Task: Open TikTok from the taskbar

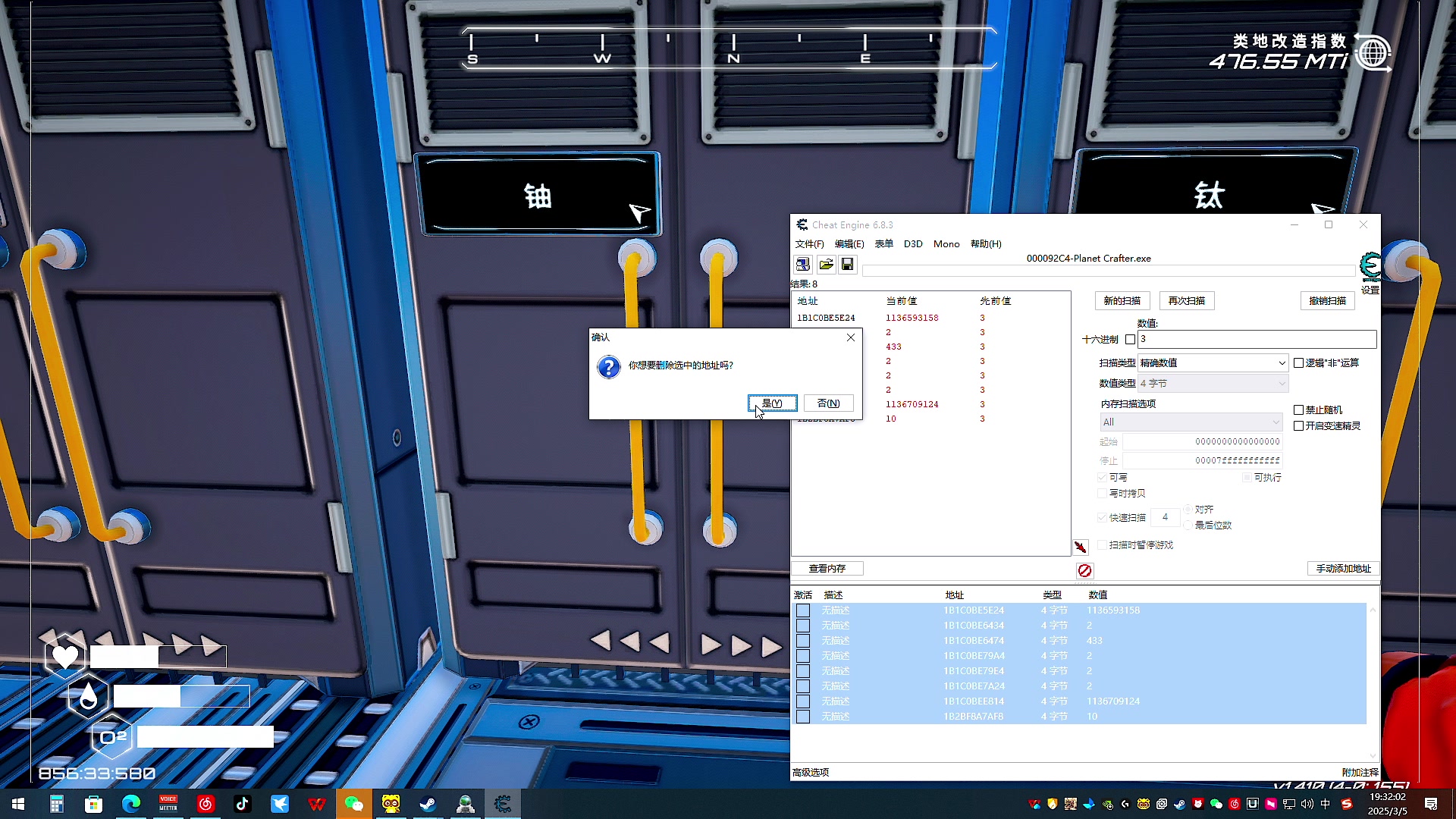Action: coord(242,804)
